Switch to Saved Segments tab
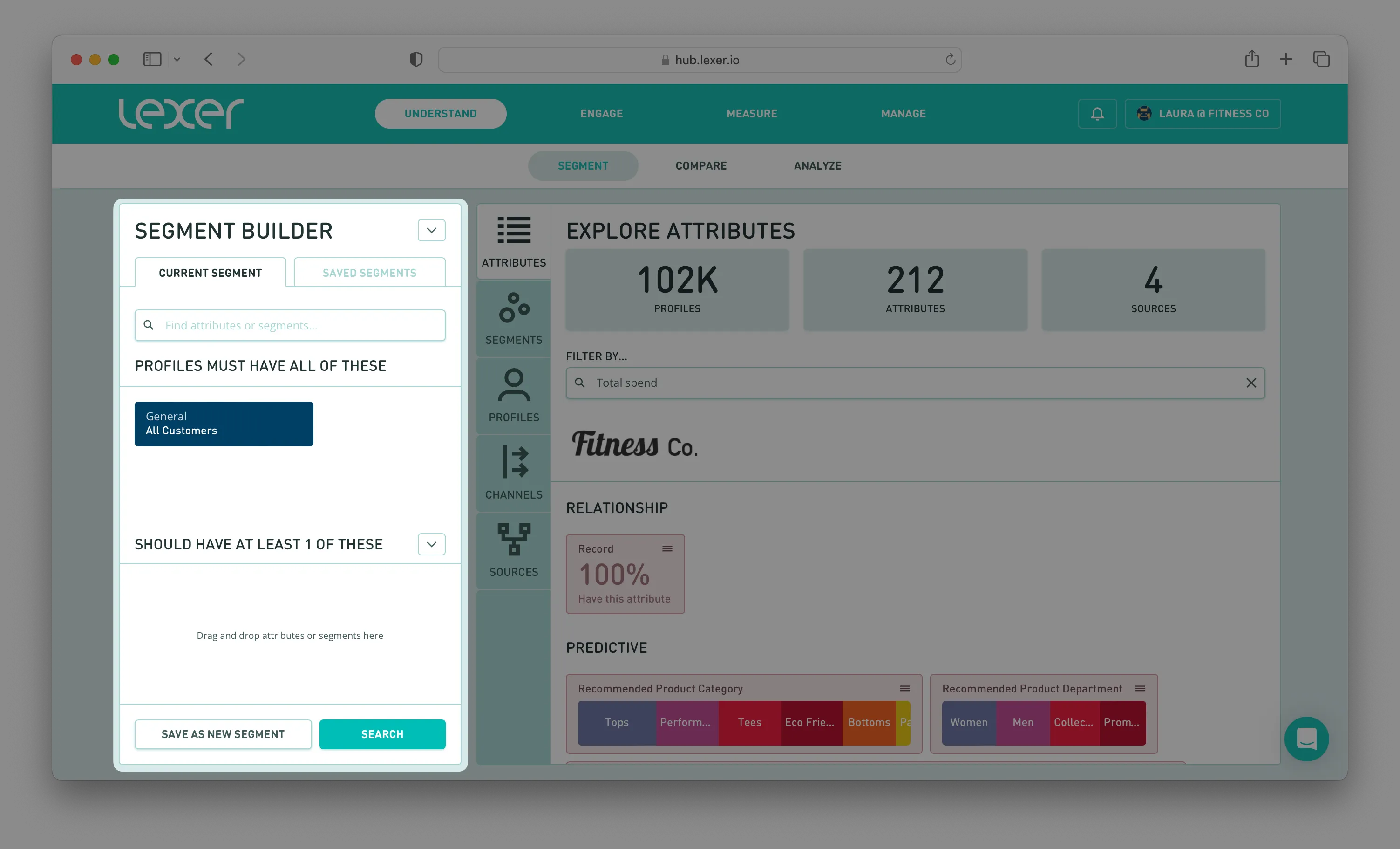The image size is (1400, 849). coord(369,273)
